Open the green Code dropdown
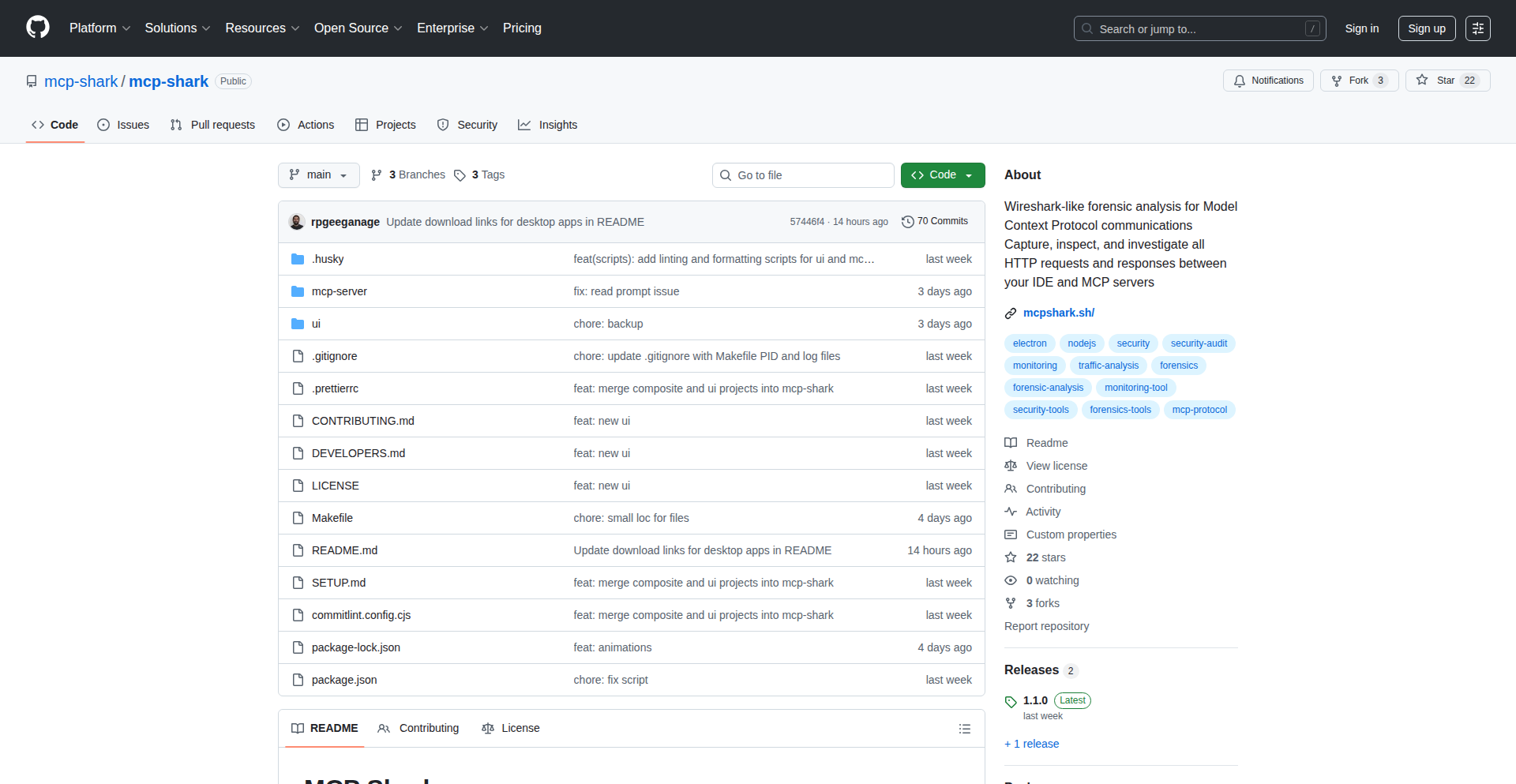 click(942, 175)
